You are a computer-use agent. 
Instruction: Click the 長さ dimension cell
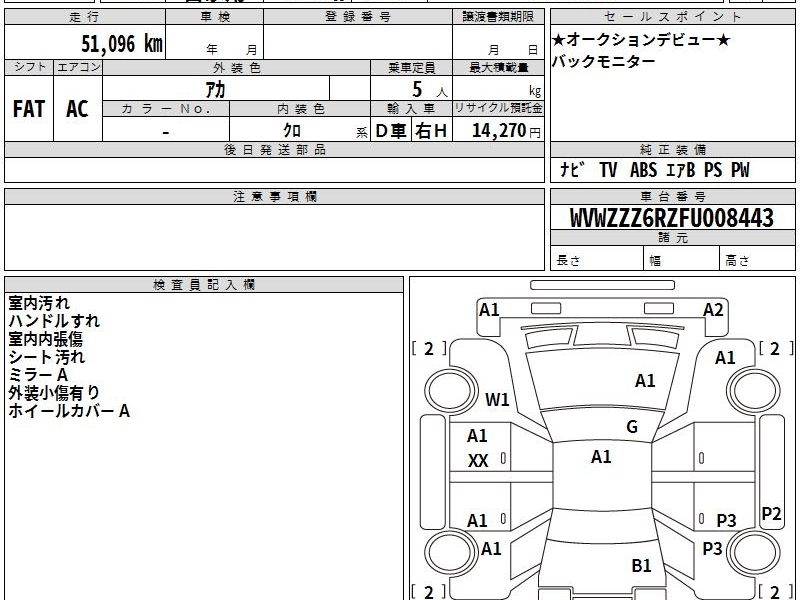click(x=597, y=258)
